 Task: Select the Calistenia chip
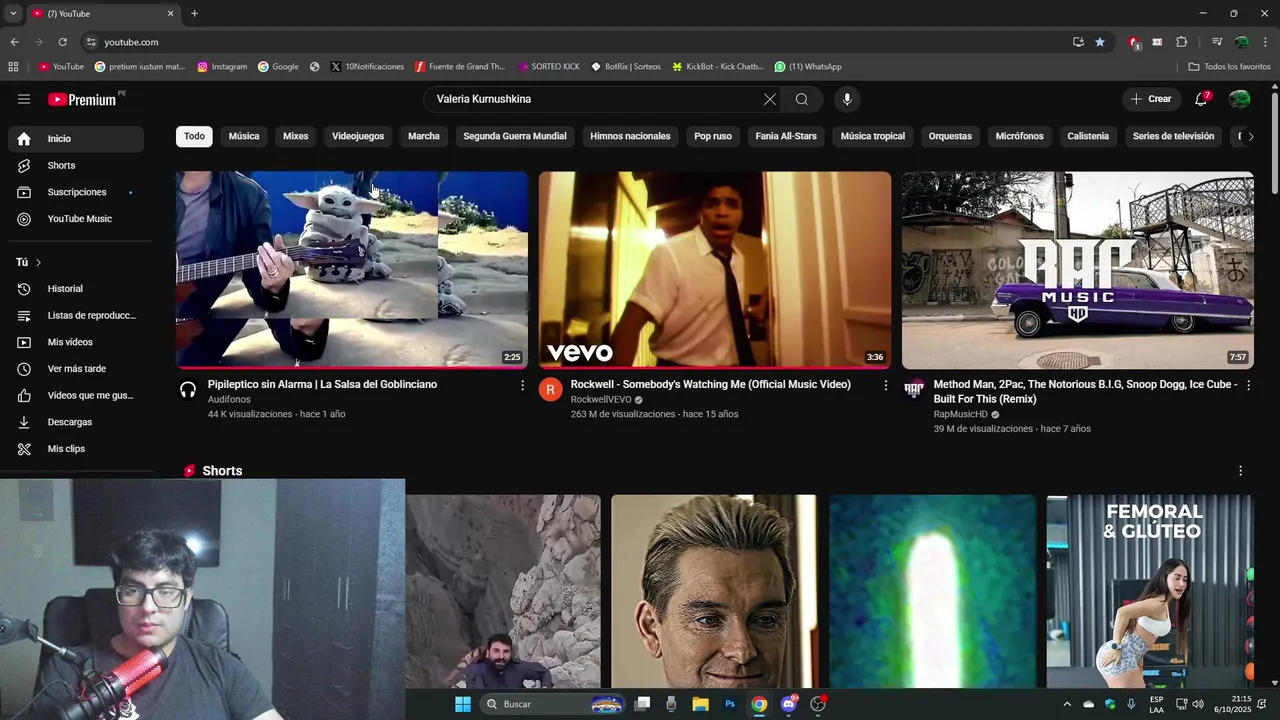pos(1088,136)
